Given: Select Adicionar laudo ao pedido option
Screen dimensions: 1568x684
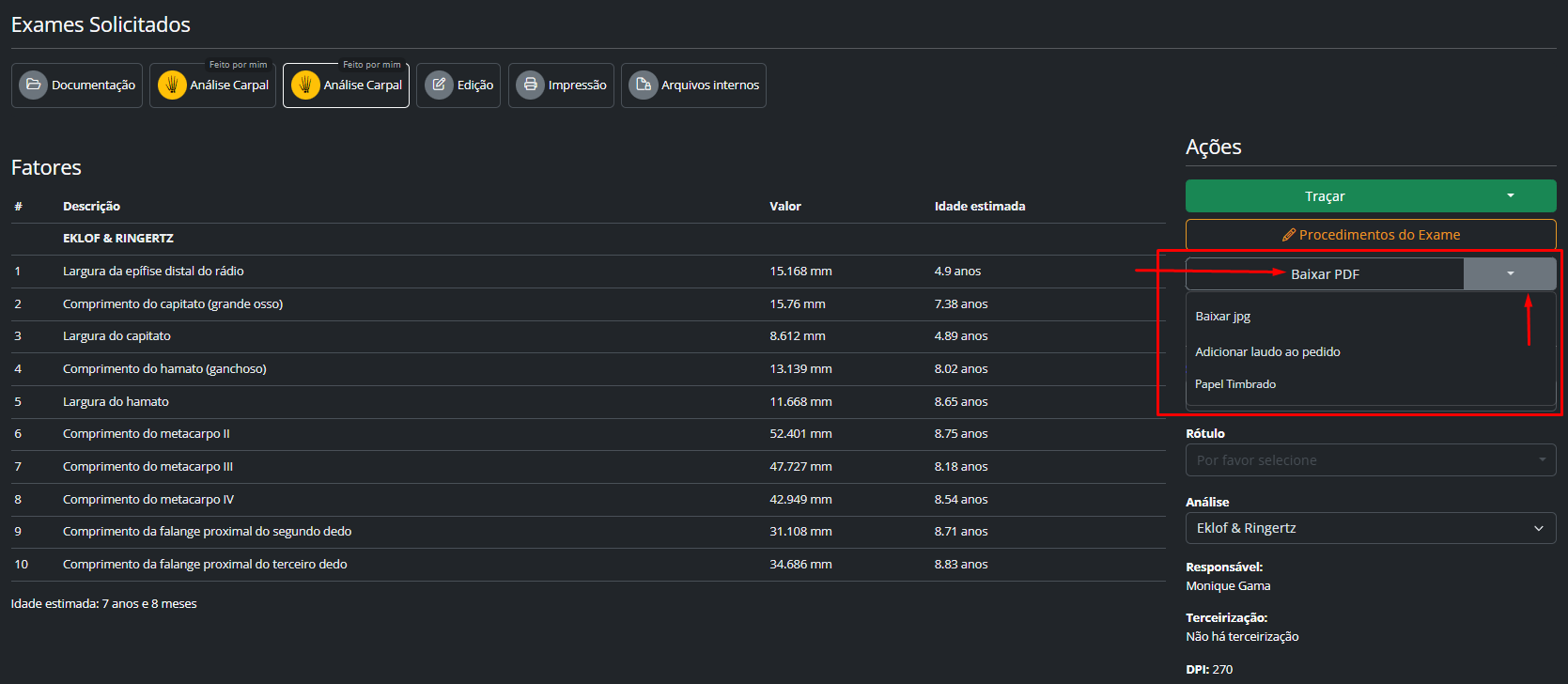Looking at the screenshot, I should coord(1267,351).
